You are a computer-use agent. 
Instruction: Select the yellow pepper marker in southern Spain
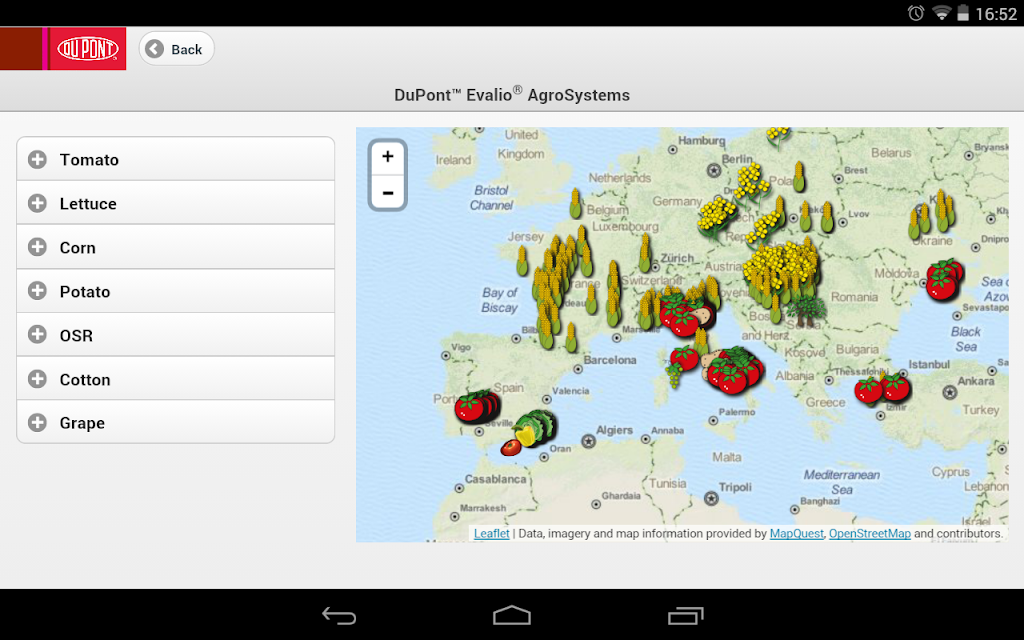[524, 435]
